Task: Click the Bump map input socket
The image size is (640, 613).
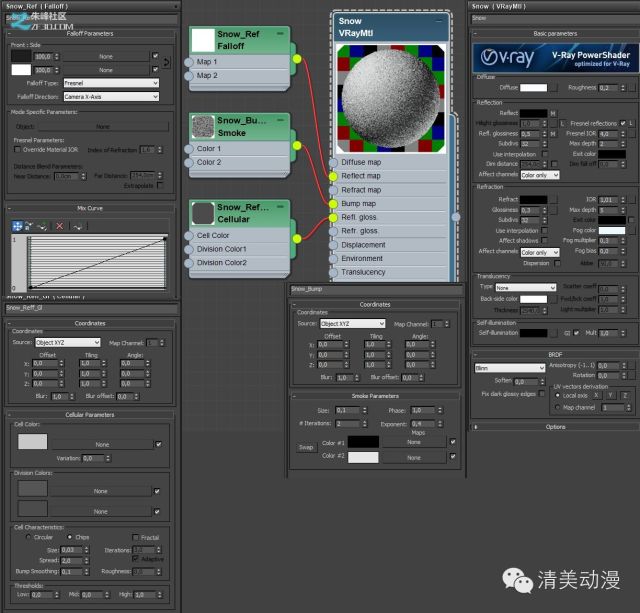Action: coord(333,204)
